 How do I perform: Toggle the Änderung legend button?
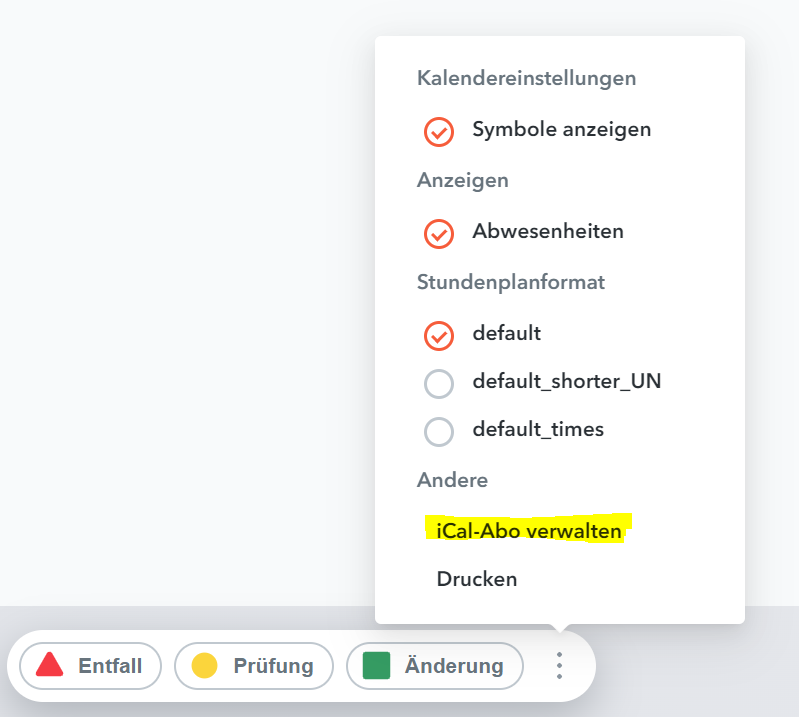[x=434, y=665]
